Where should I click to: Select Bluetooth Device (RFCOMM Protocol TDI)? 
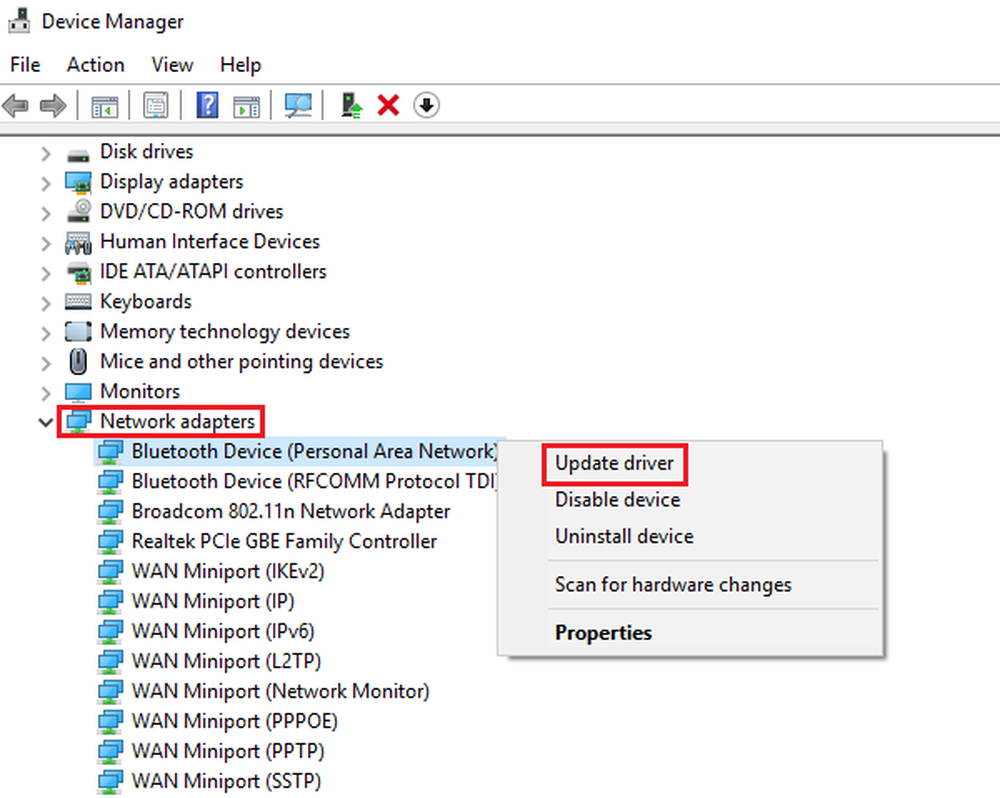tap(314, 481)
